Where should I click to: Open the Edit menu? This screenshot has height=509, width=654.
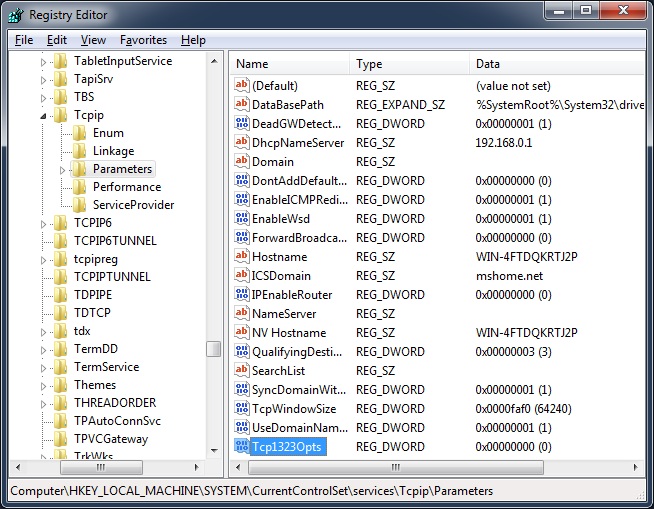(x=57, y=40)
